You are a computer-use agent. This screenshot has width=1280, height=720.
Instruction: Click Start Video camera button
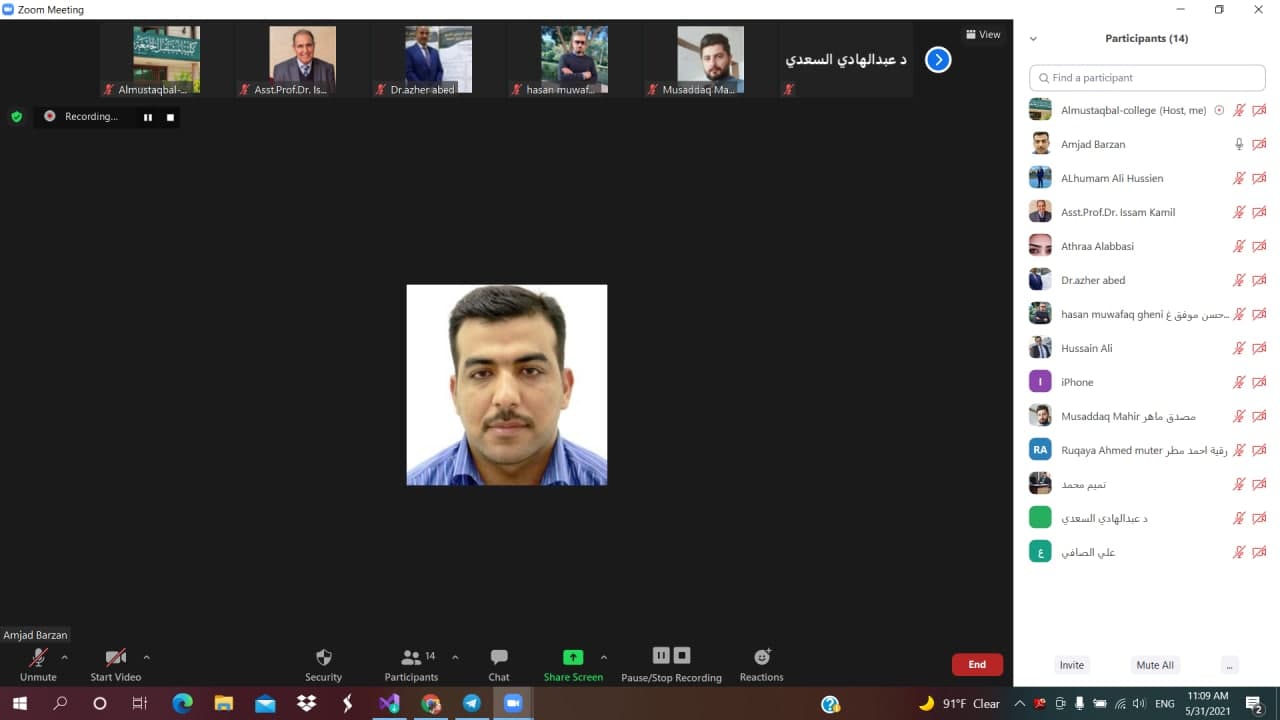coord(116,664)
